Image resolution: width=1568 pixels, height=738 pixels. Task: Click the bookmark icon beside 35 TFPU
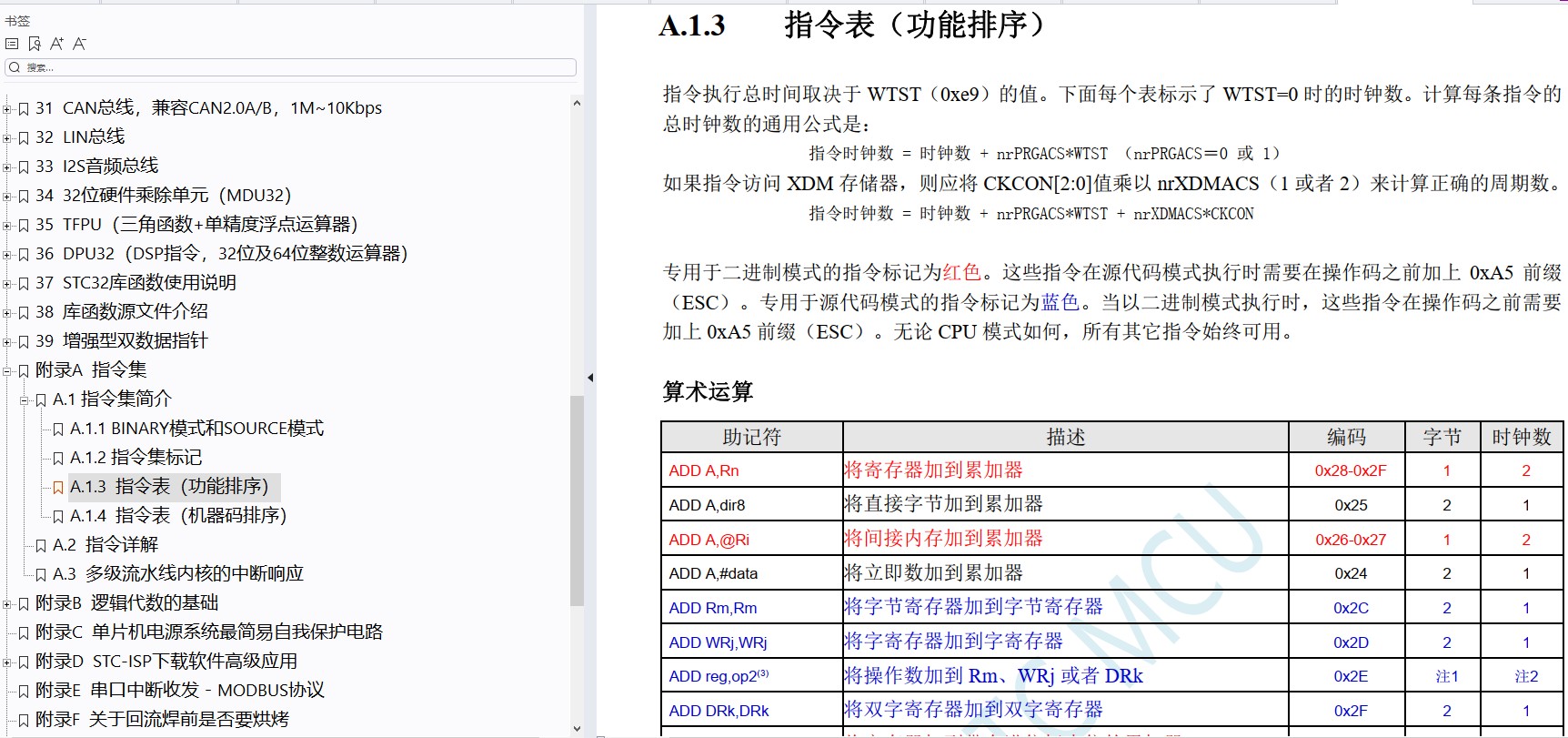pos(24,226)
